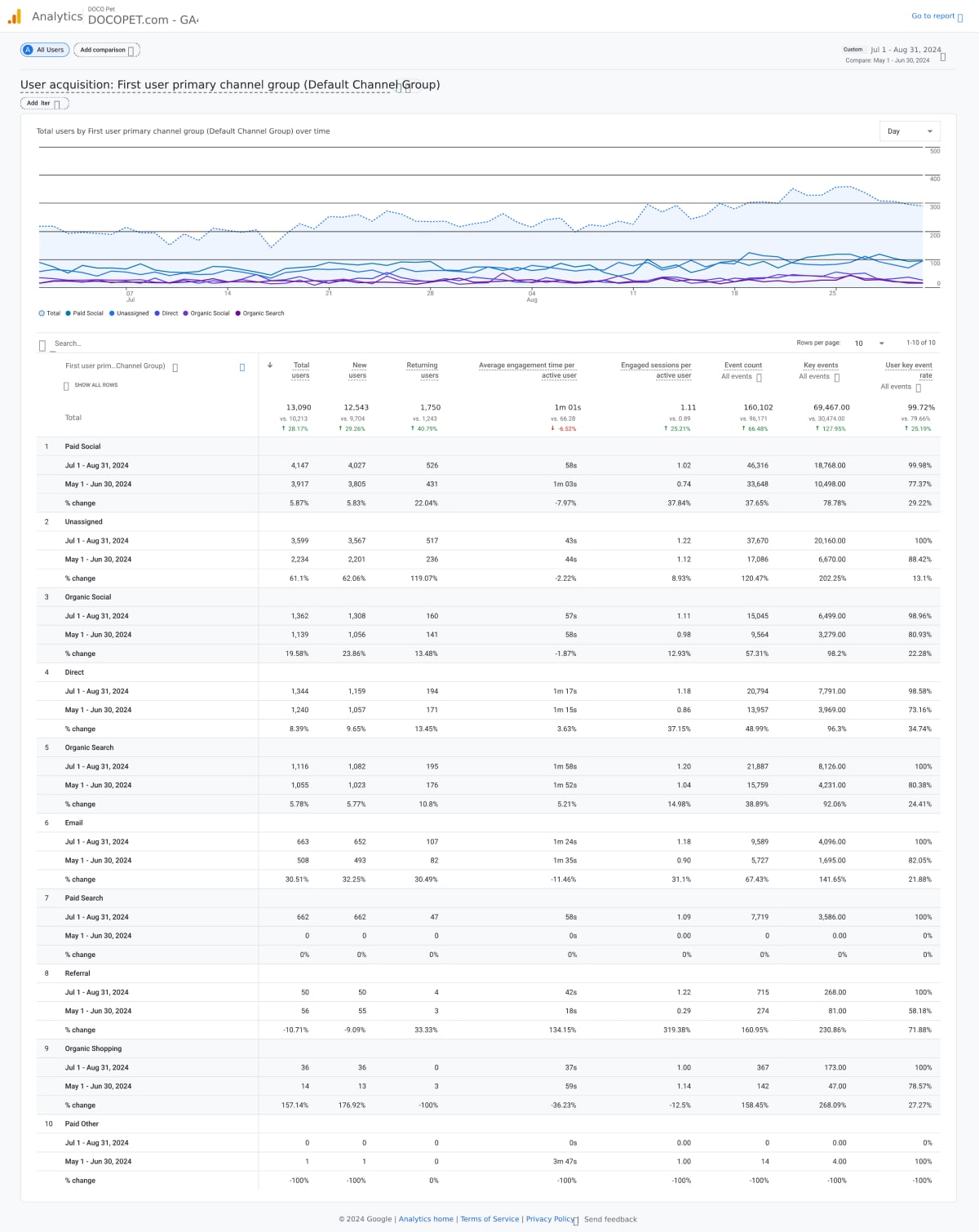979x1232 pixels.
Task: Click the 1-10 of 10 pagination label
Action: click(x=921, y=343)
